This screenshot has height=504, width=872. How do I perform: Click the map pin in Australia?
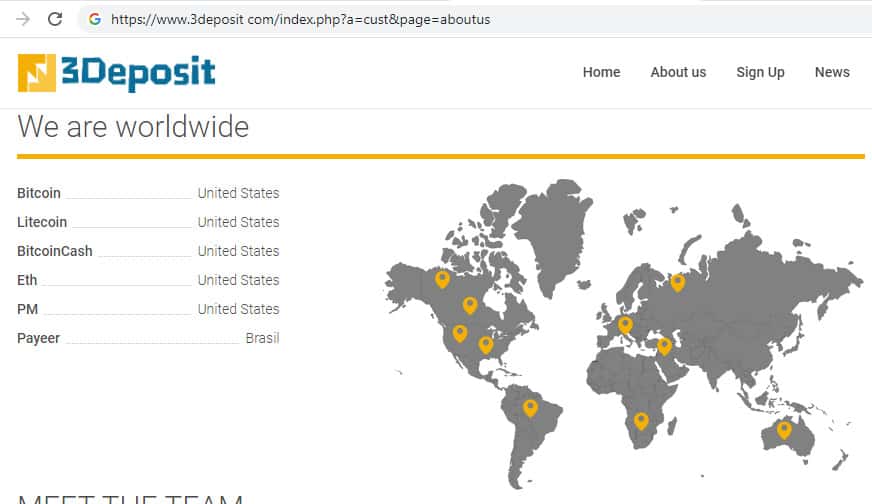point(784,430)
